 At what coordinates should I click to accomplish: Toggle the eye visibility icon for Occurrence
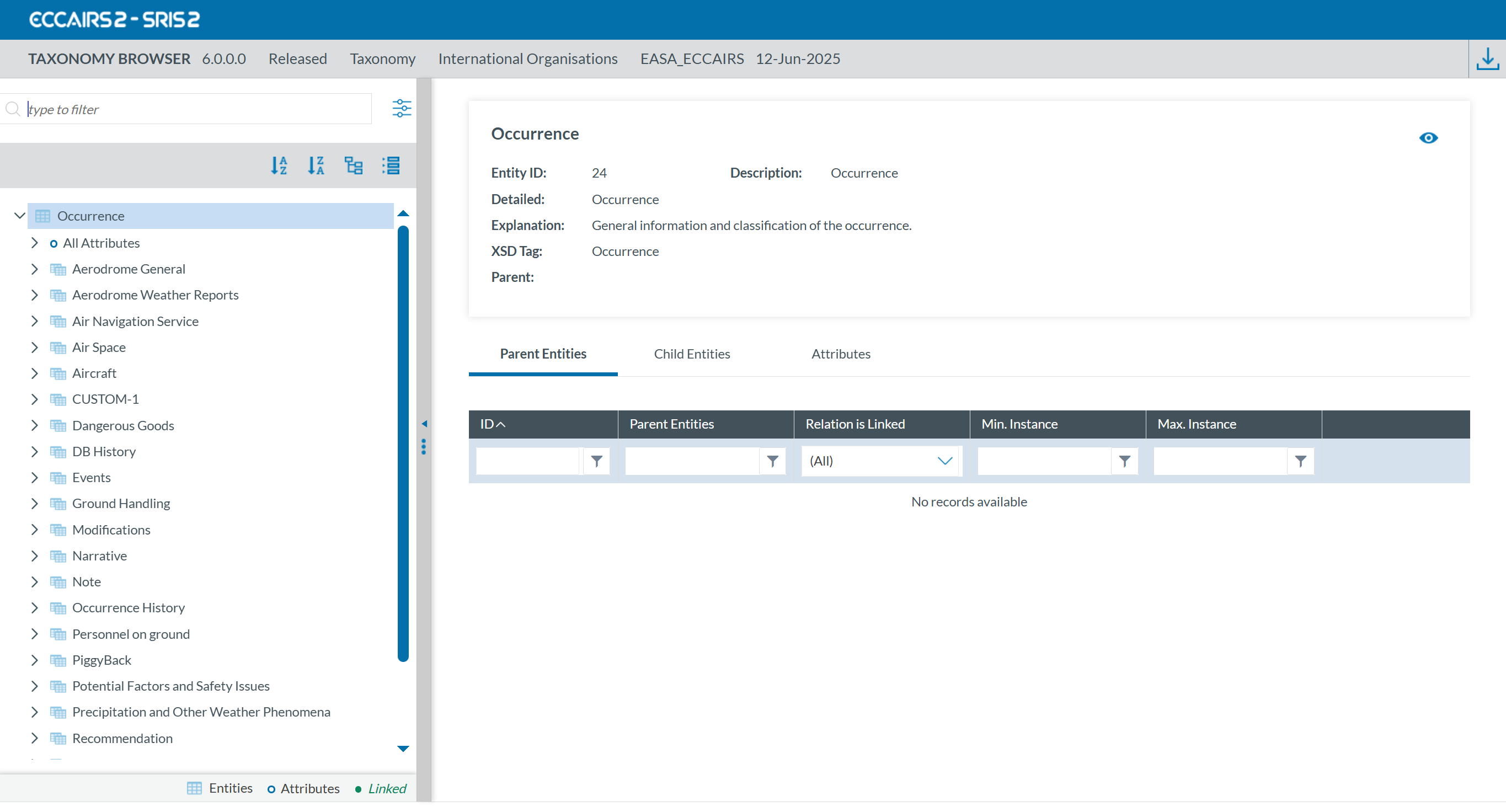pyautogui.click(x=1428, y=138)
